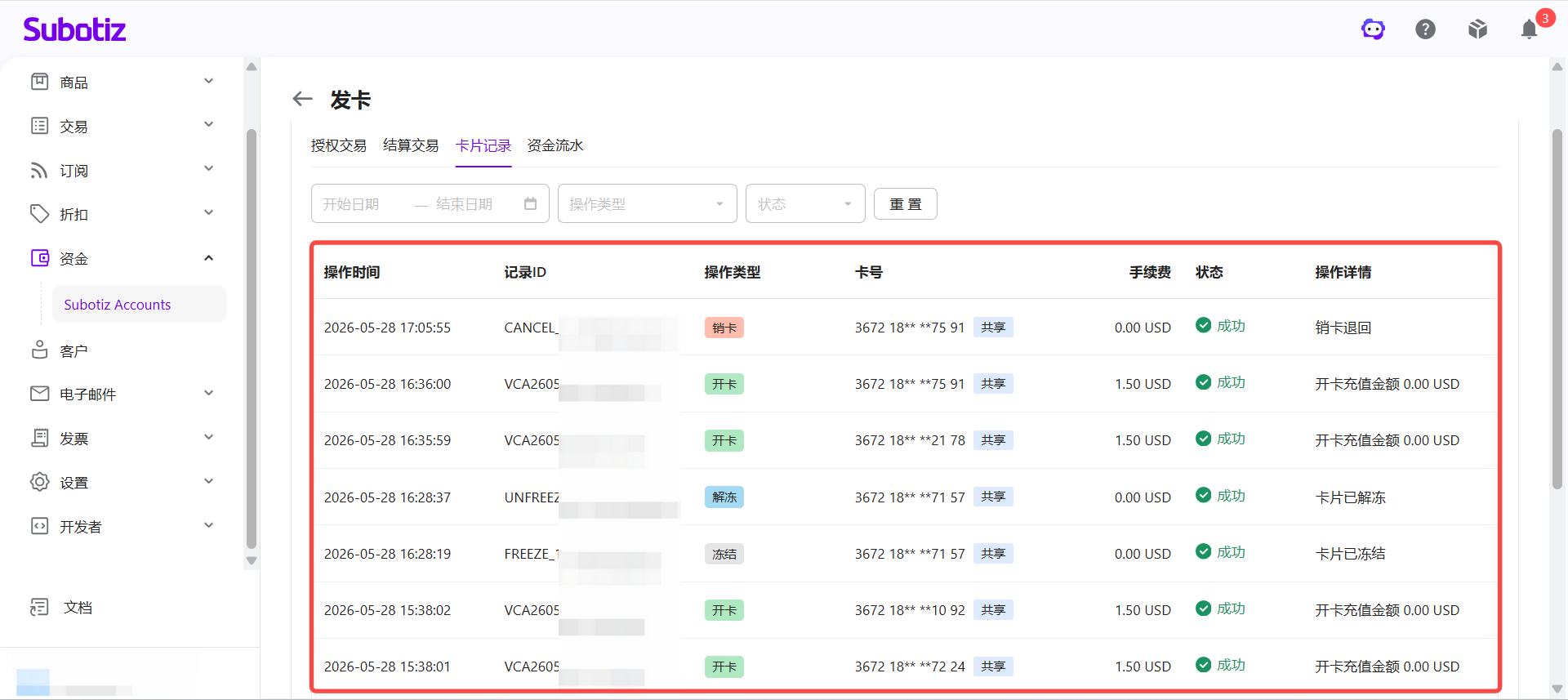The image size is (1568, 700).
Task: Open the 操作类型 dropdown
Action: pyautogui.click(x=647, y=203)
